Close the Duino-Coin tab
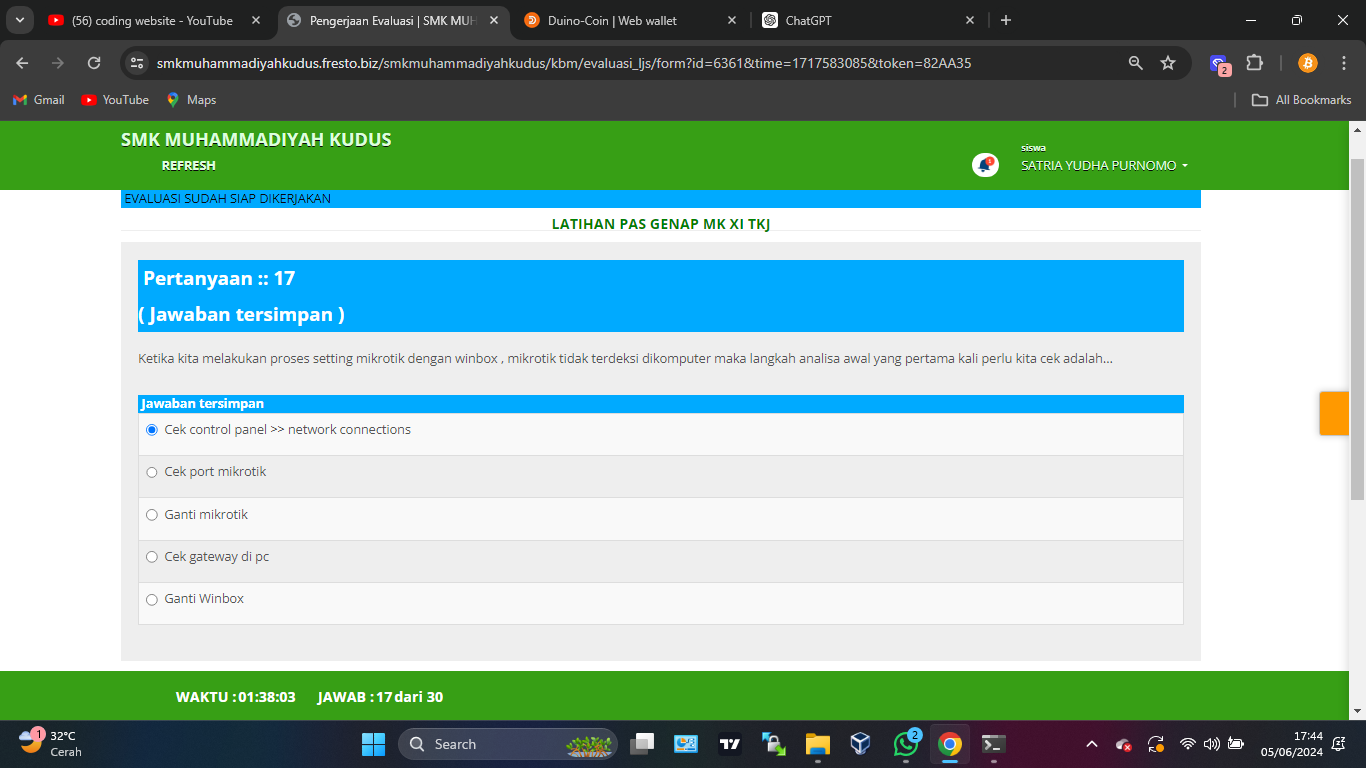The width and height of the screenshot is (1366, 768). [x=732, y=20]
